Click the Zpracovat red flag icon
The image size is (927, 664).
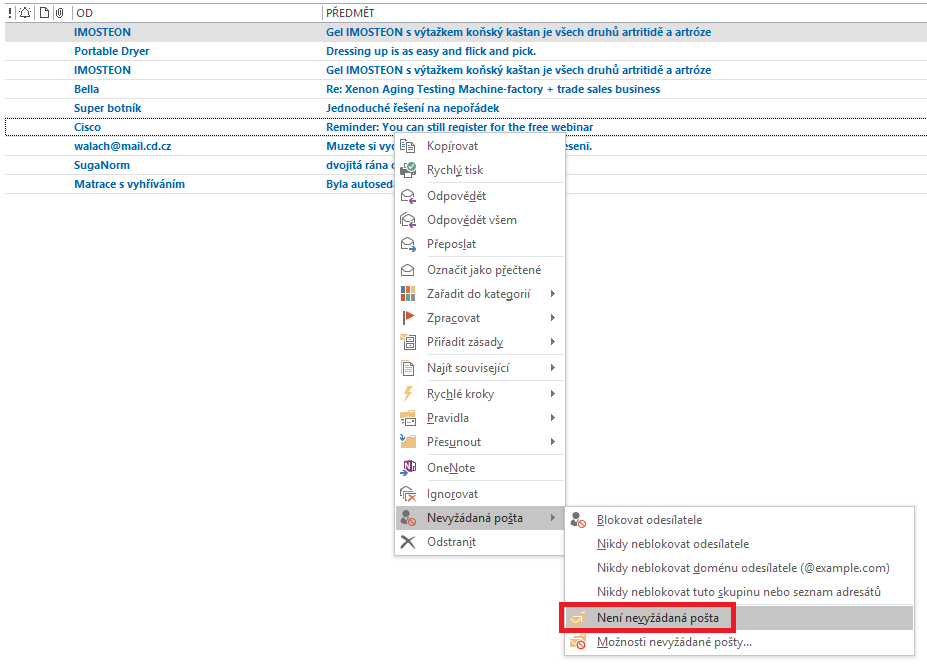tap(408, 318)
